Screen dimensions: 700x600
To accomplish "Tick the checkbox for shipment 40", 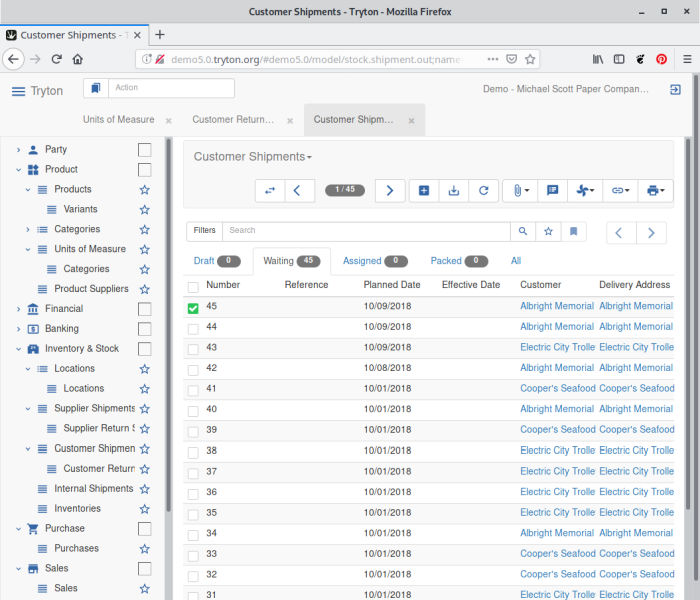I will click(x=193, y=411).
